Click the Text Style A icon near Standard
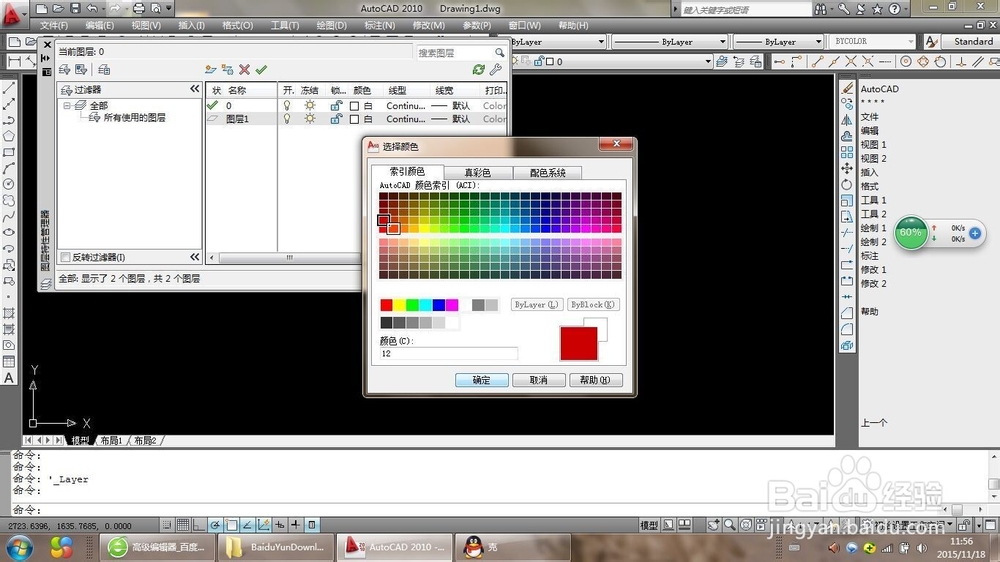This screenshot has height=562, width=1000. pyautogui.click(x=931, y=41)
